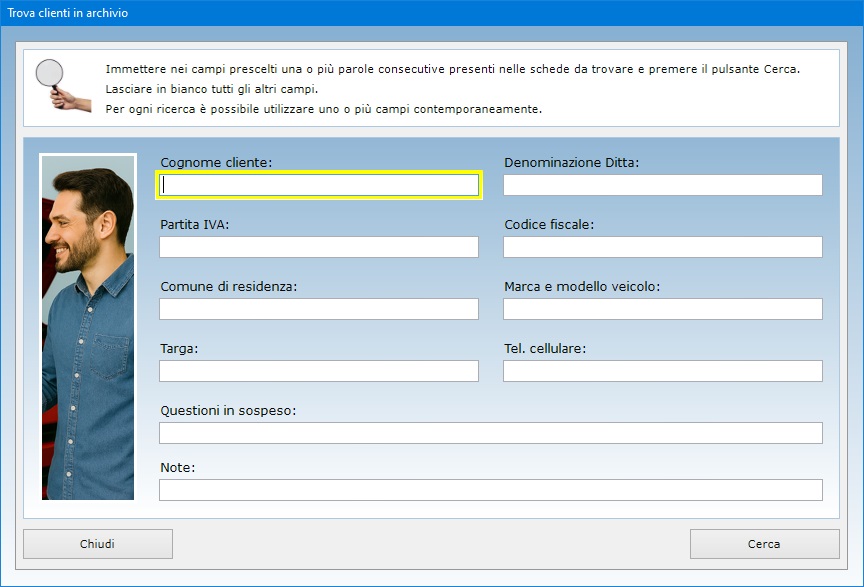The height and width of the screenshot is (587, 864).
Task: Click the 'Per ogni ricerca' instruction line
Action: coord(323,108)
